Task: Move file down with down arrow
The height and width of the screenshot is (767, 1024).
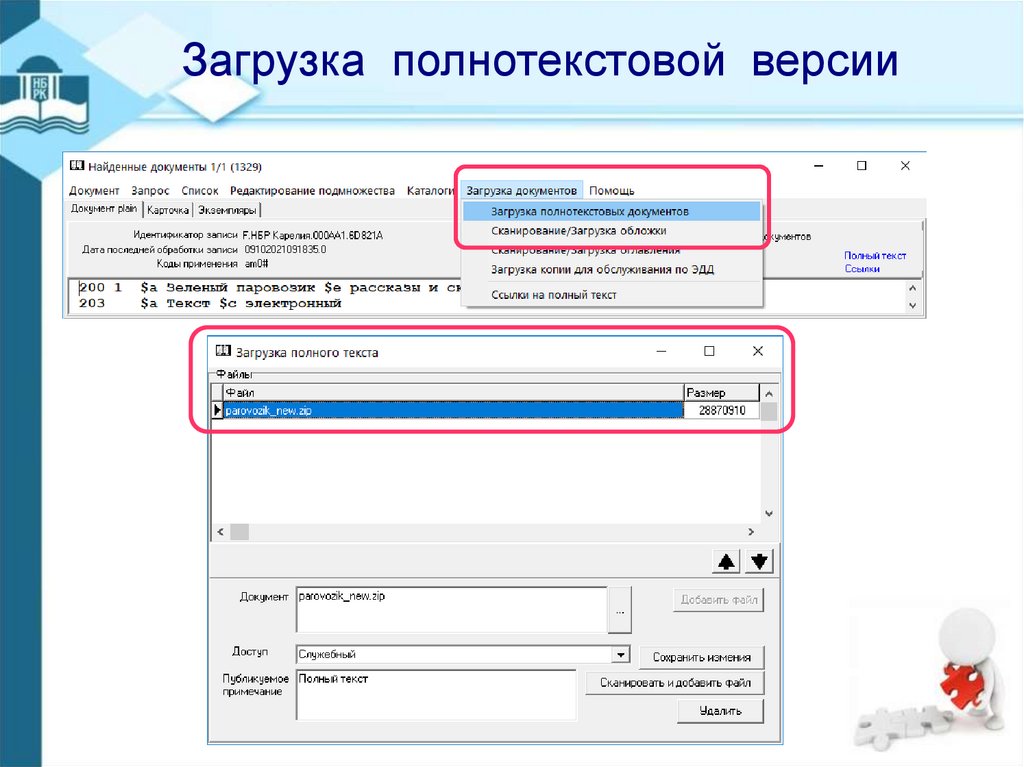Action: [759, 561]
